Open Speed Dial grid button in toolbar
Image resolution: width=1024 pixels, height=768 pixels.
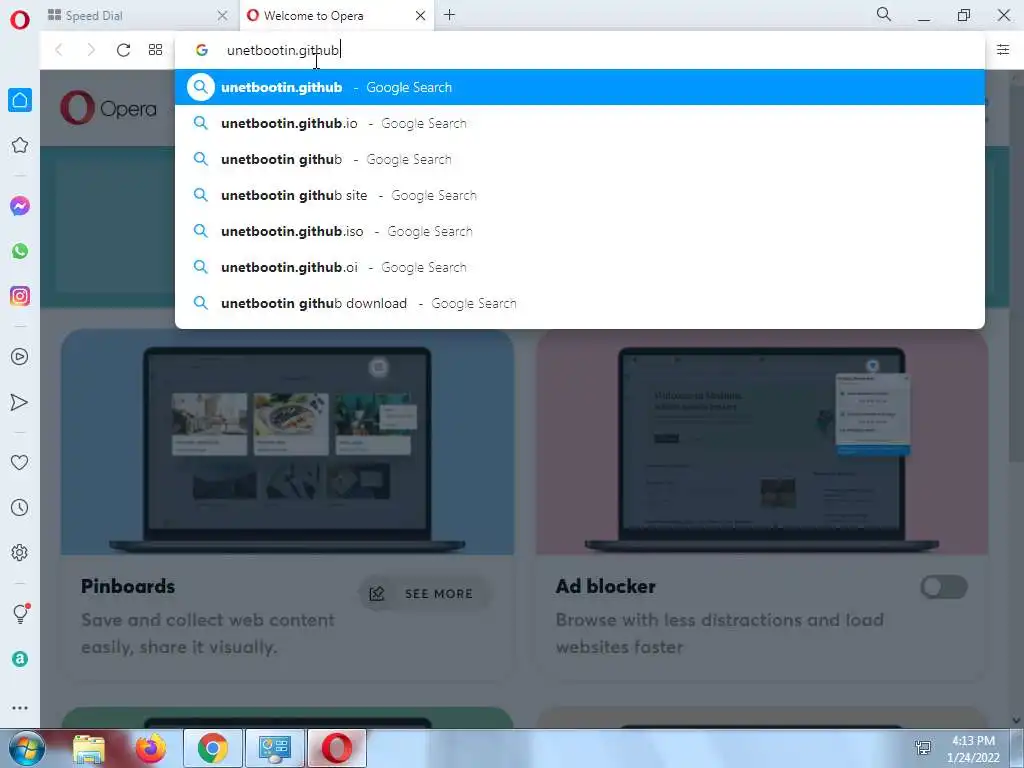(155, 50)
